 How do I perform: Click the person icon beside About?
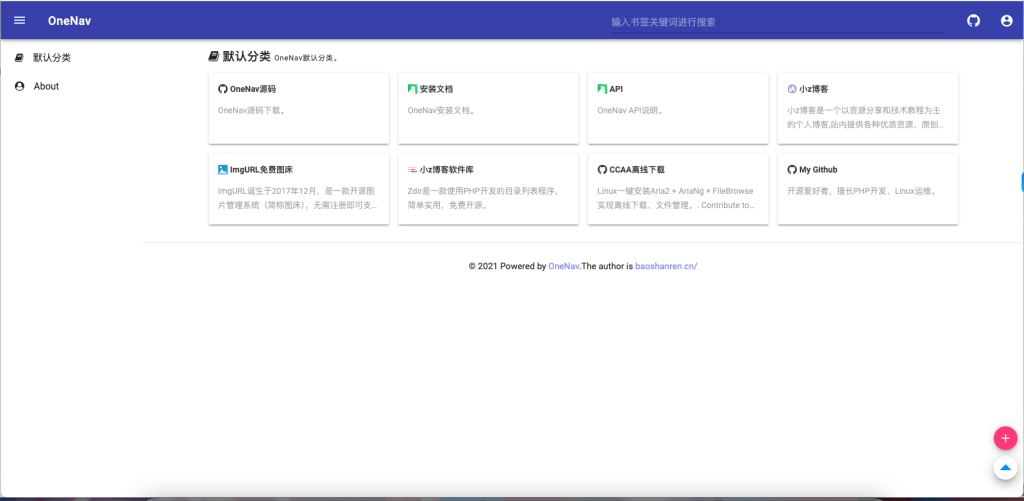pos(19,86)
